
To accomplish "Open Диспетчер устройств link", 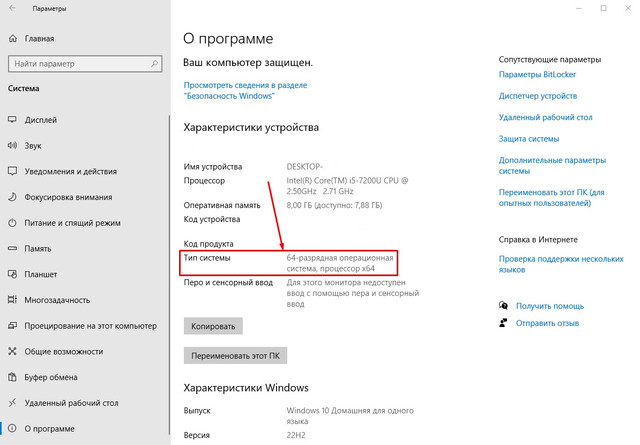I will click(x=541, y=97).
